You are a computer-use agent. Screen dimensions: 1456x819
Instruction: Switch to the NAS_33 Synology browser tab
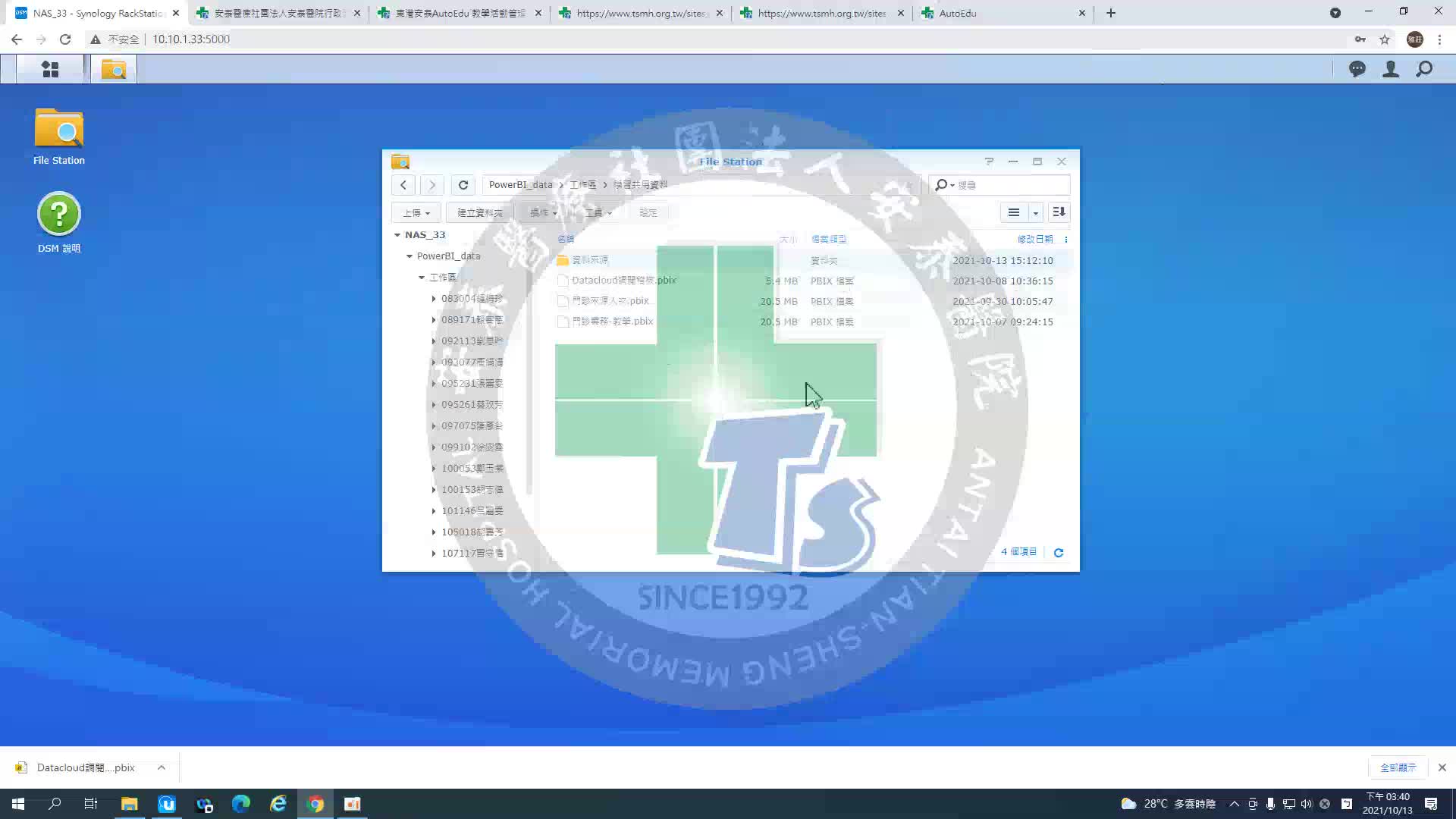click(x=97, y=13)
